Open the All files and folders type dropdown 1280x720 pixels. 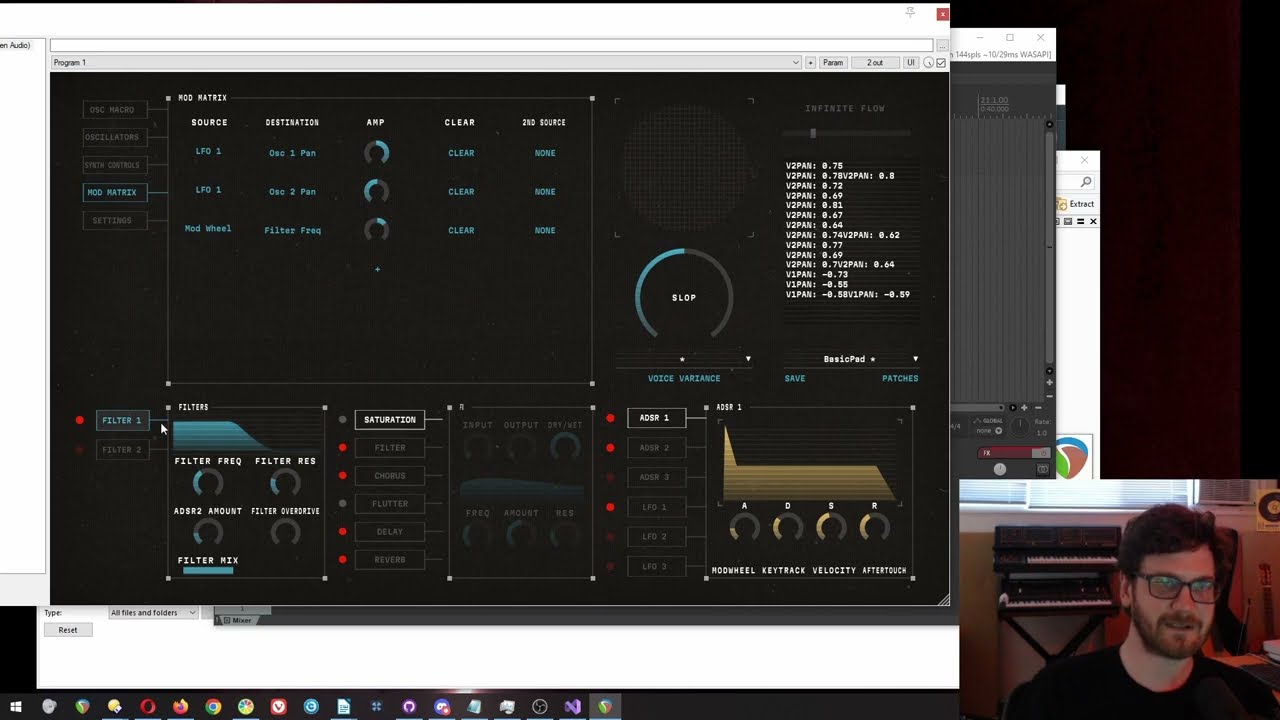coord(153,613)
